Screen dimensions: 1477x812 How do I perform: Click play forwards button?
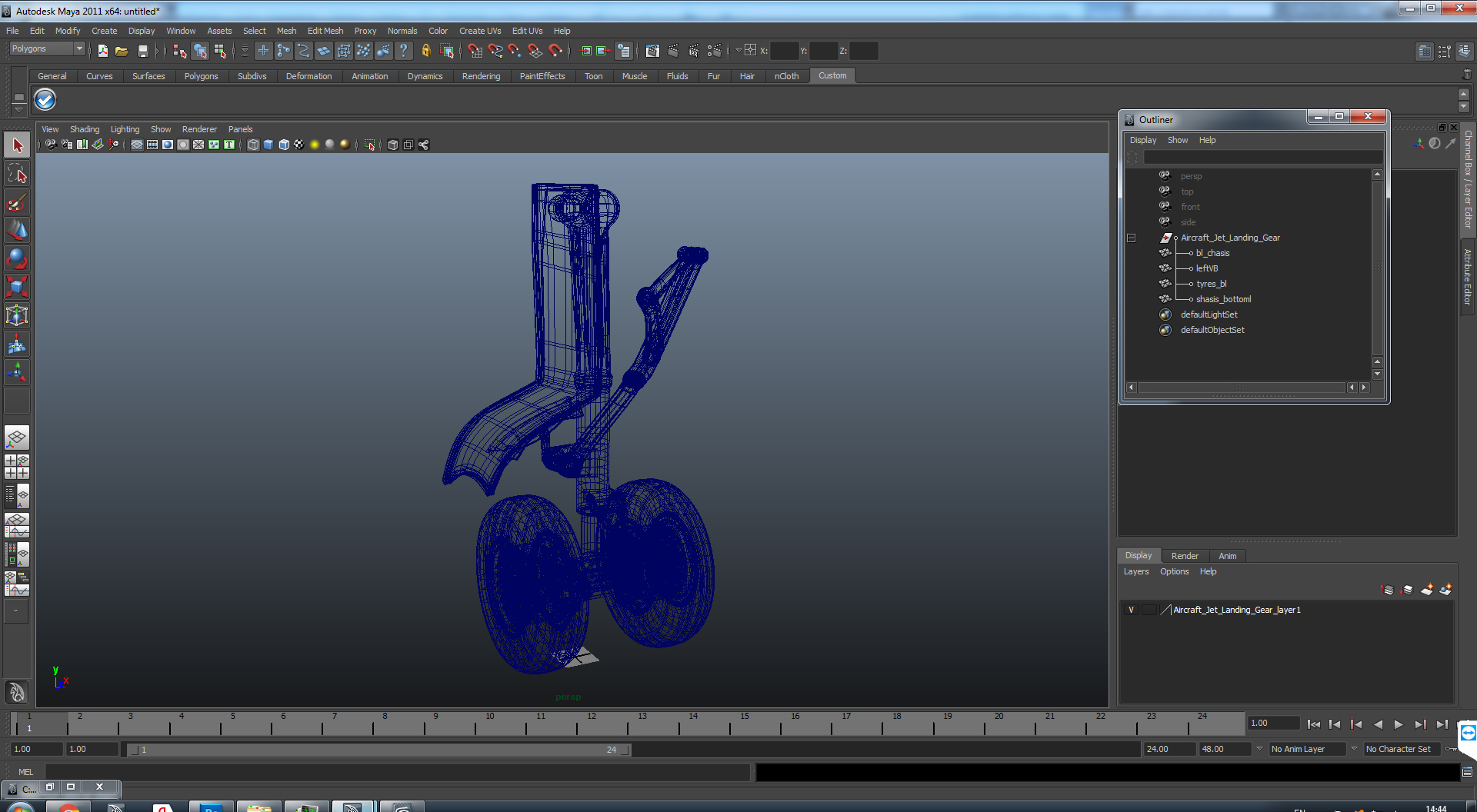pos(1399,724)
